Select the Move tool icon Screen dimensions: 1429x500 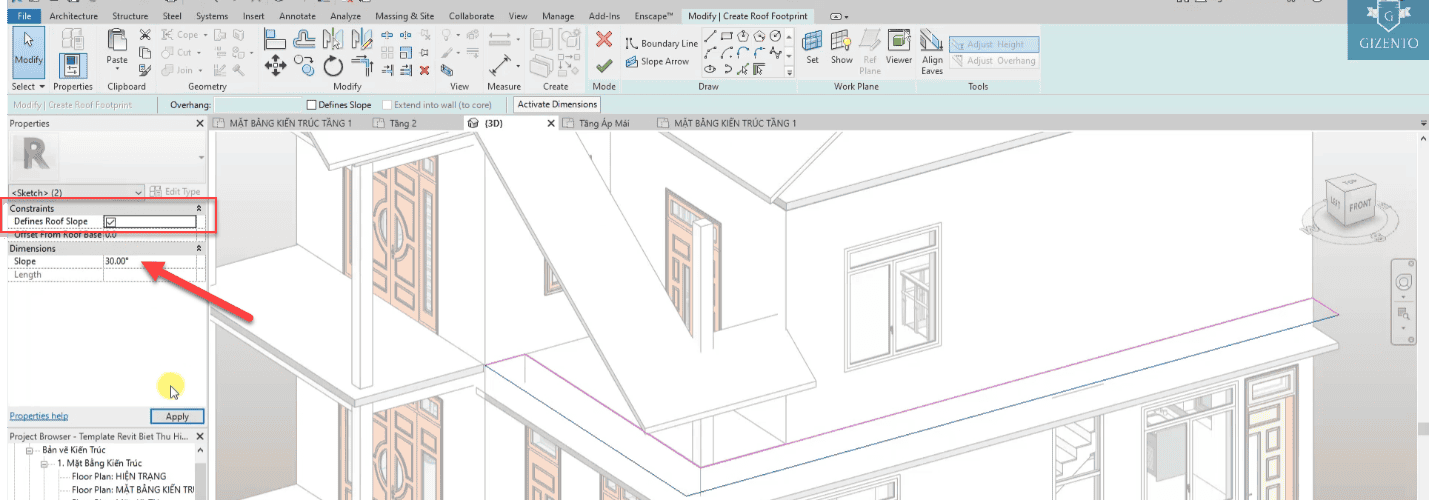pos(276,66)
